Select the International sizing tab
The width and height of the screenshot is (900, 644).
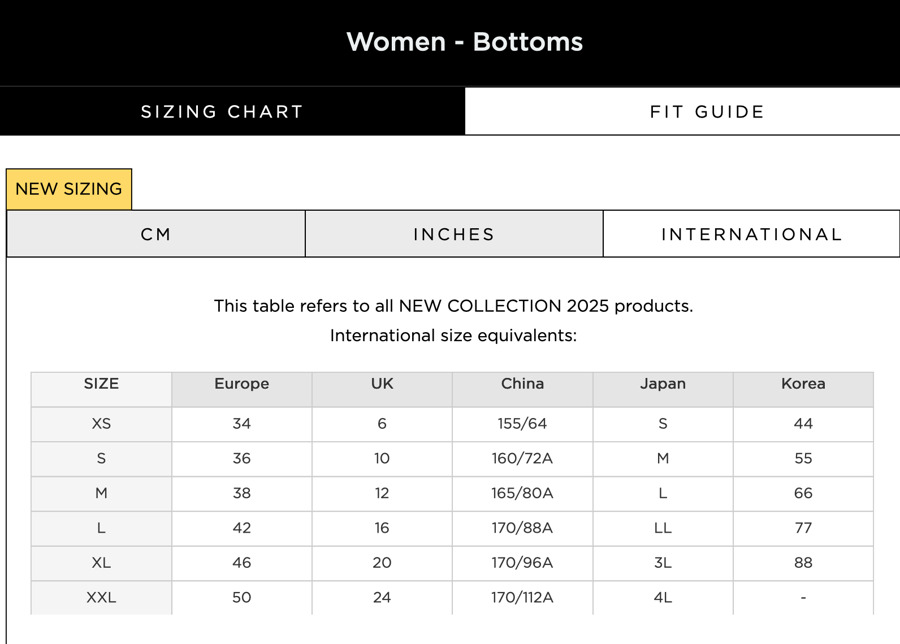(752, 235)
